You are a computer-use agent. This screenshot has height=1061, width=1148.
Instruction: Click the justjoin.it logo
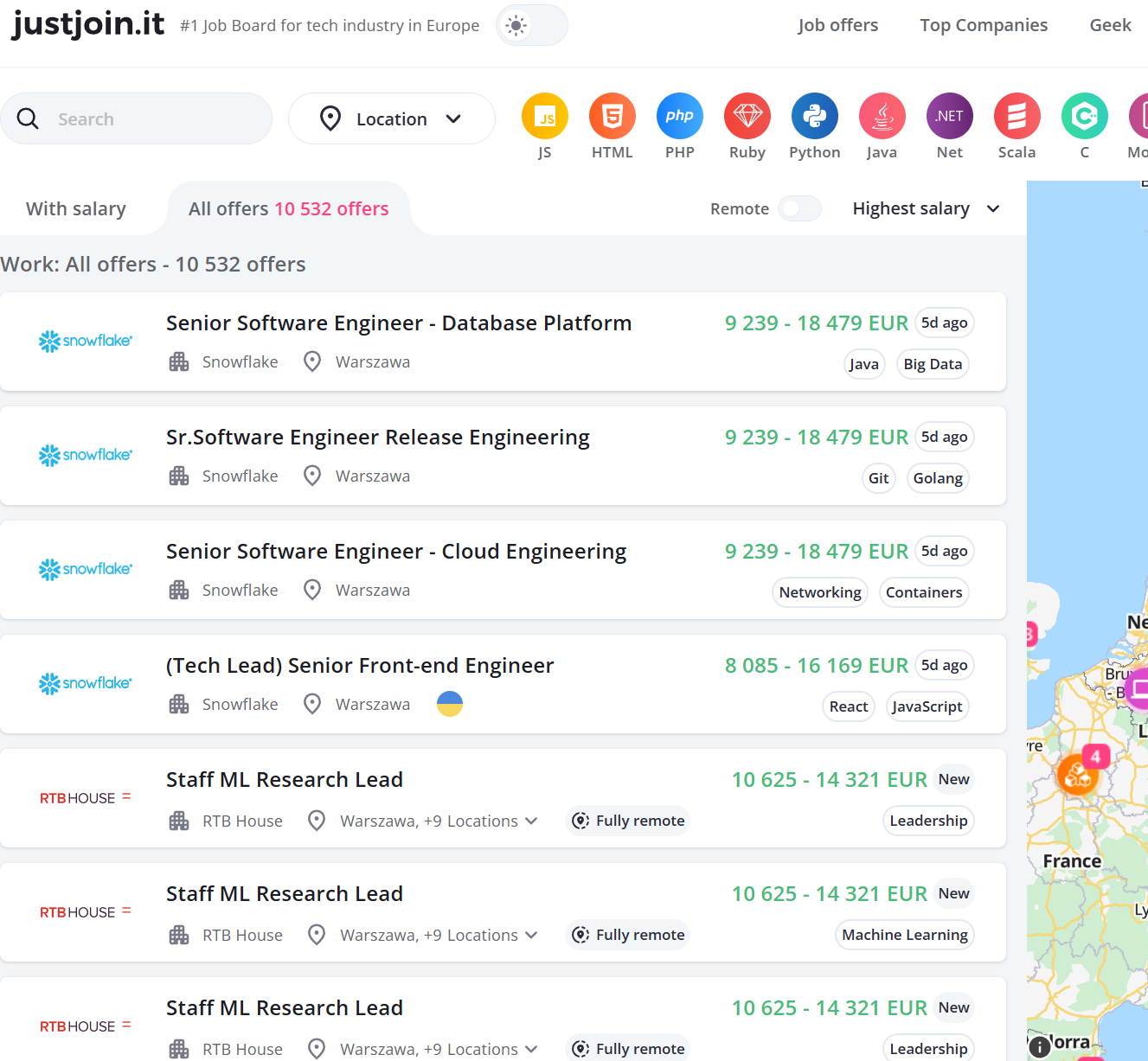[87, 23]
